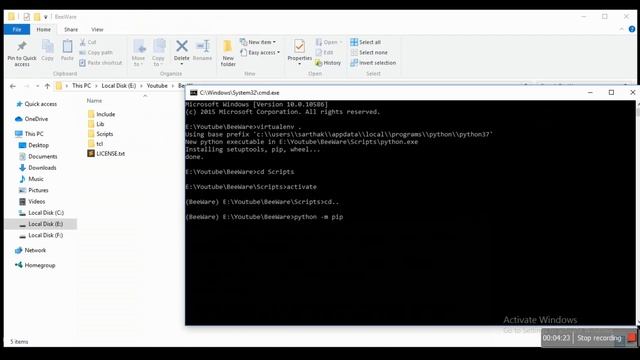640x360 pixels.
Task: Switch to the Share ribbon tab
Action: (71, 29)
